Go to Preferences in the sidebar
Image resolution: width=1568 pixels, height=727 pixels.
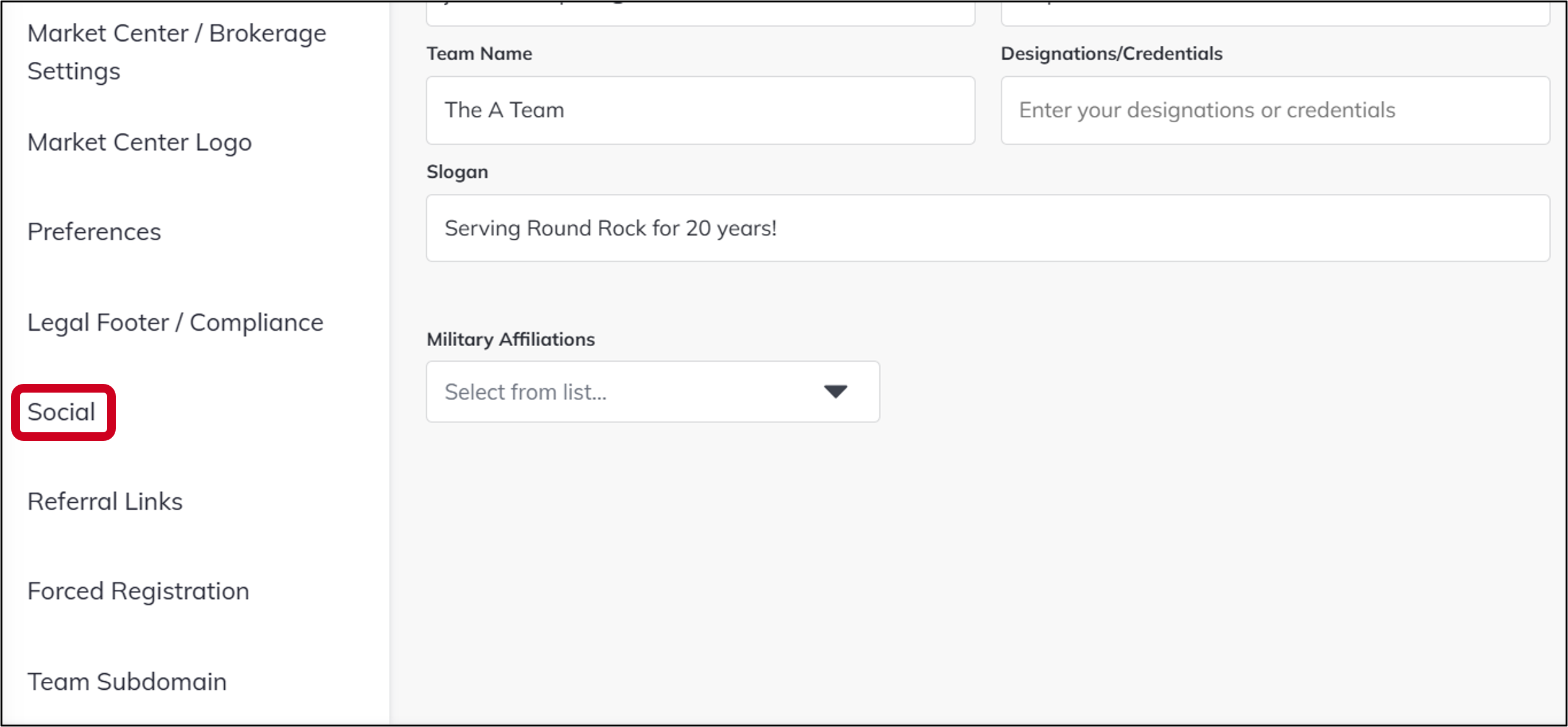tap(94, 232)
